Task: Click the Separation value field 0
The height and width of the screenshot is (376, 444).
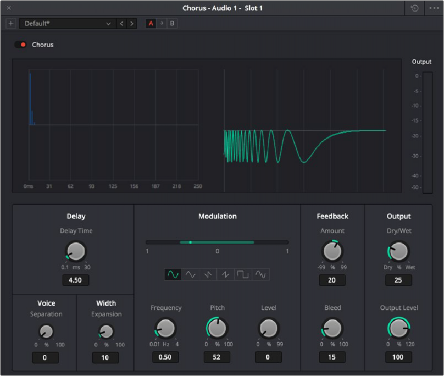Action: tap(45, 358)
